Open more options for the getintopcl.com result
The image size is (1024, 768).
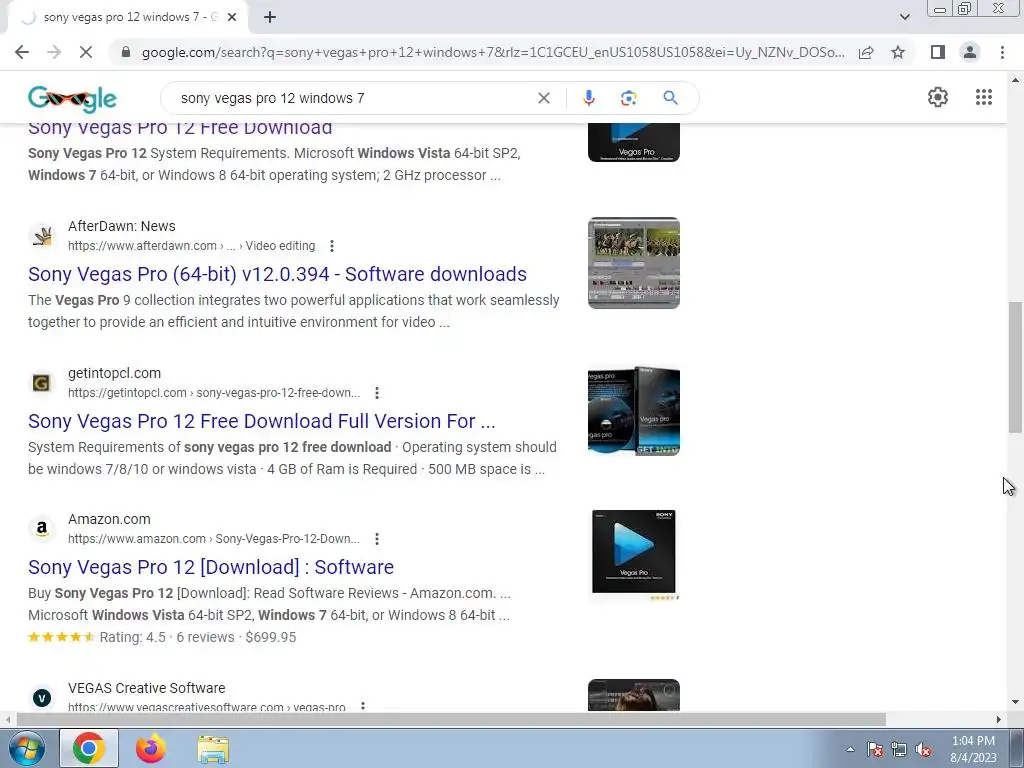point(377,393)
